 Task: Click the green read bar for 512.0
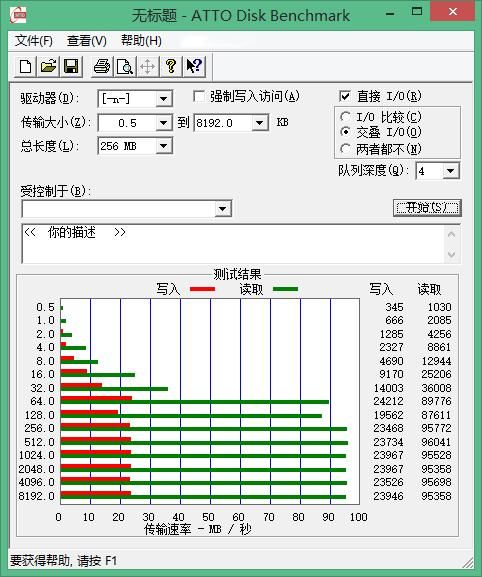pos(204,443)
